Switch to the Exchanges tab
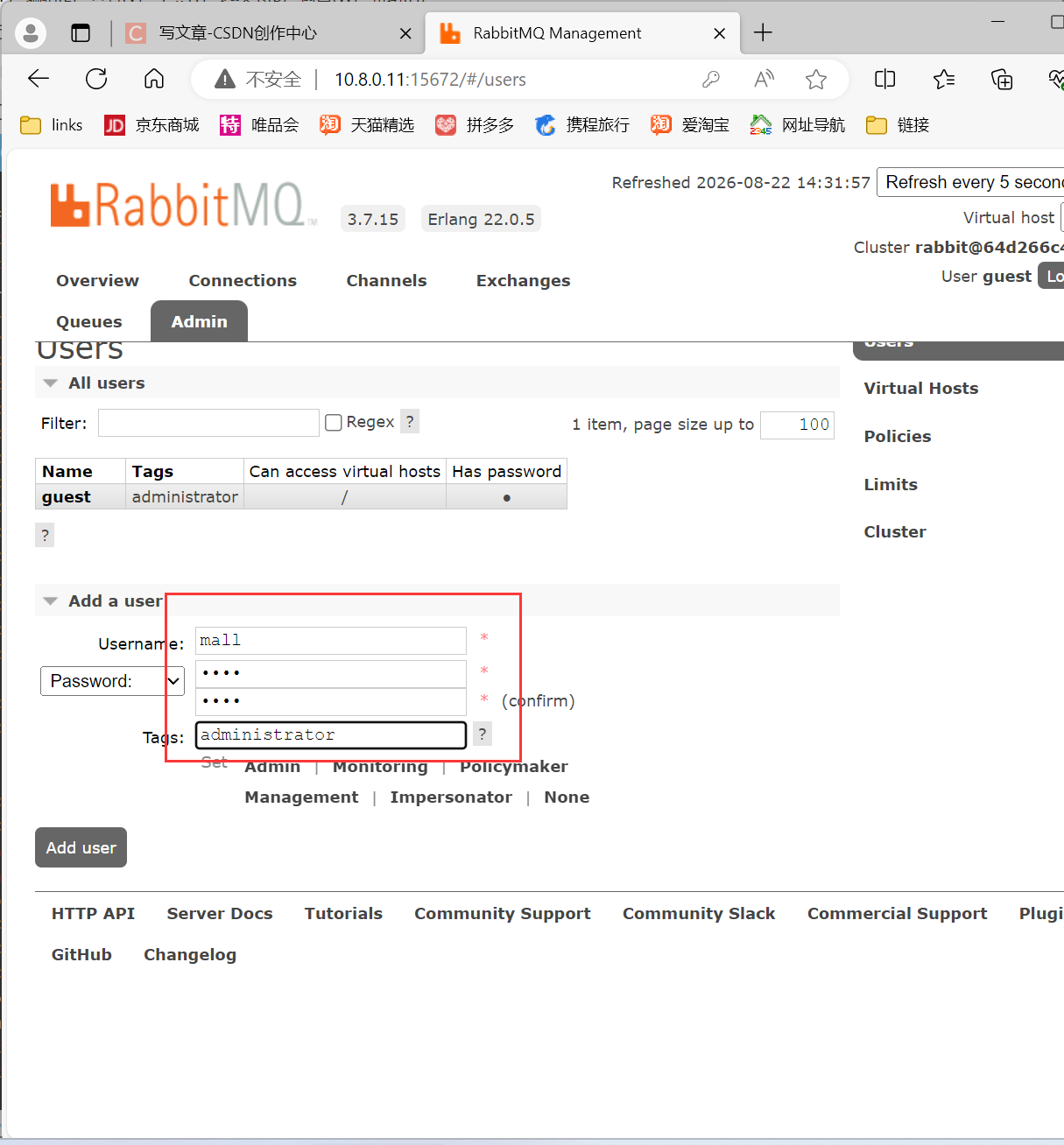This screenshot has height=1145, width=1064. tap(523, 281)
